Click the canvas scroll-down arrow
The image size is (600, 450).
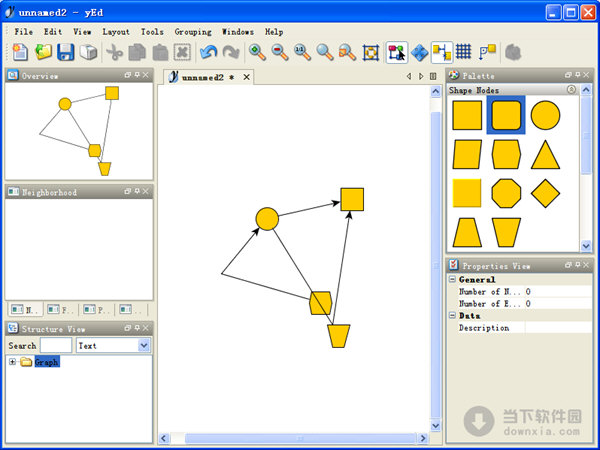tap(435, 426)
